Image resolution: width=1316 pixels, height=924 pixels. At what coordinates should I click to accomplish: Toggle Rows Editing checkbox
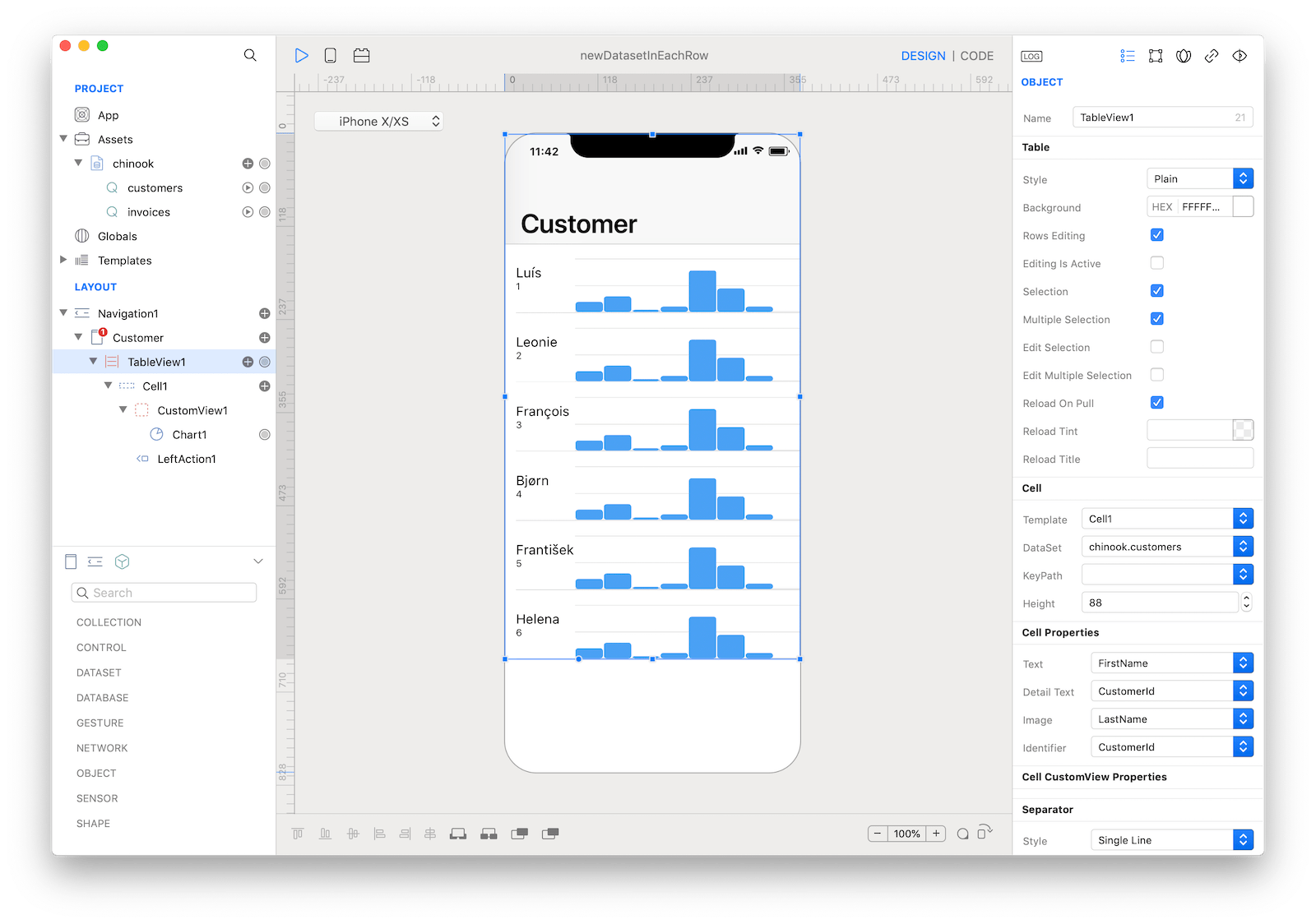tap(1157, 235)
